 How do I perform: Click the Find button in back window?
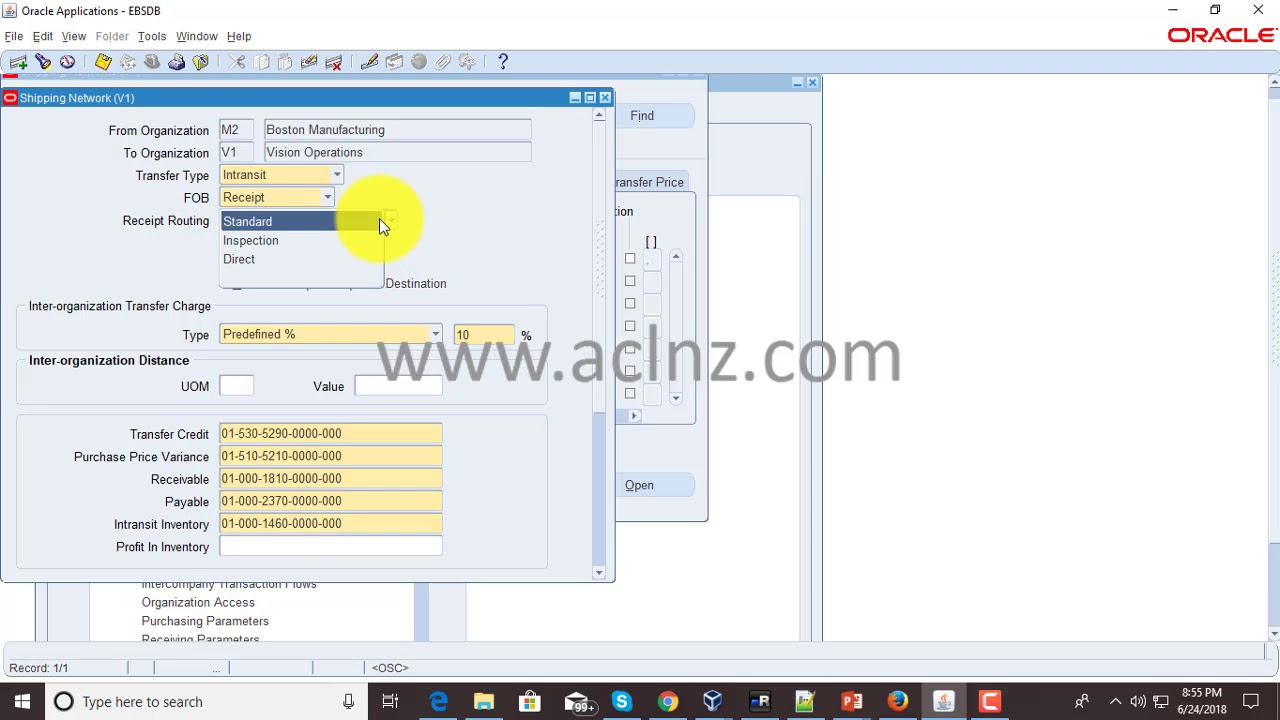coord(655,116)
